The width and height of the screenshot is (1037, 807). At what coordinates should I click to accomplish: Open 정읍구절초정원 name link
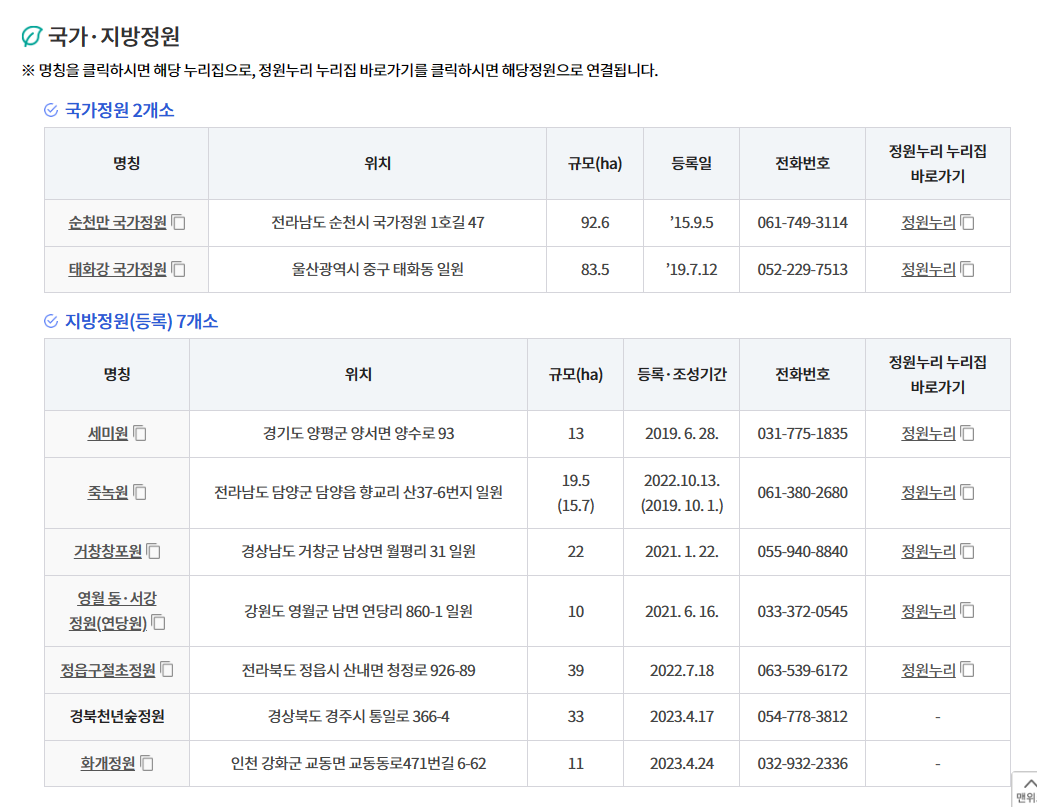point(108,670)
